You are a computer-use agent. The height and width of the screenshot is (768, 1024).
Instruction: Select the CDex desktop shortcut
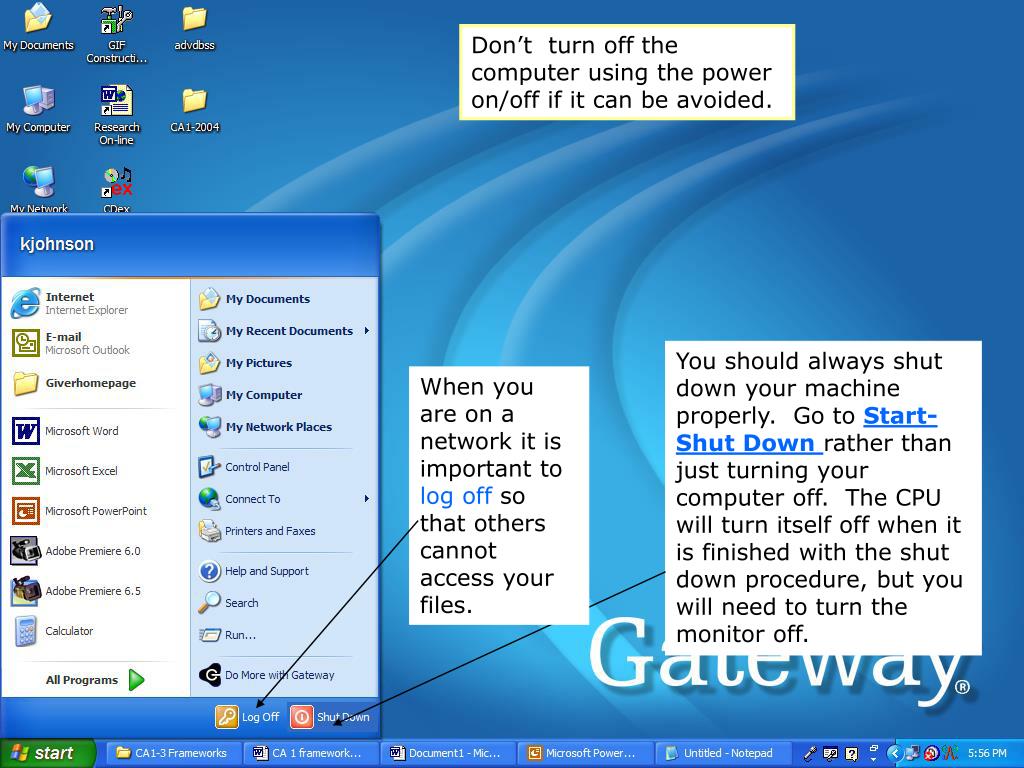point(117,189)
